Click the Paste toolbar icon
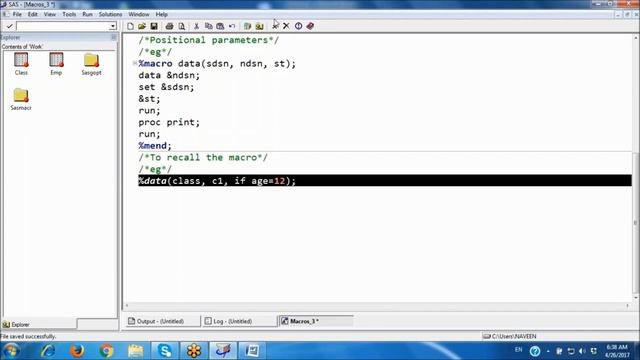This screenshot has width=640, height=360. tap(220, 26)
